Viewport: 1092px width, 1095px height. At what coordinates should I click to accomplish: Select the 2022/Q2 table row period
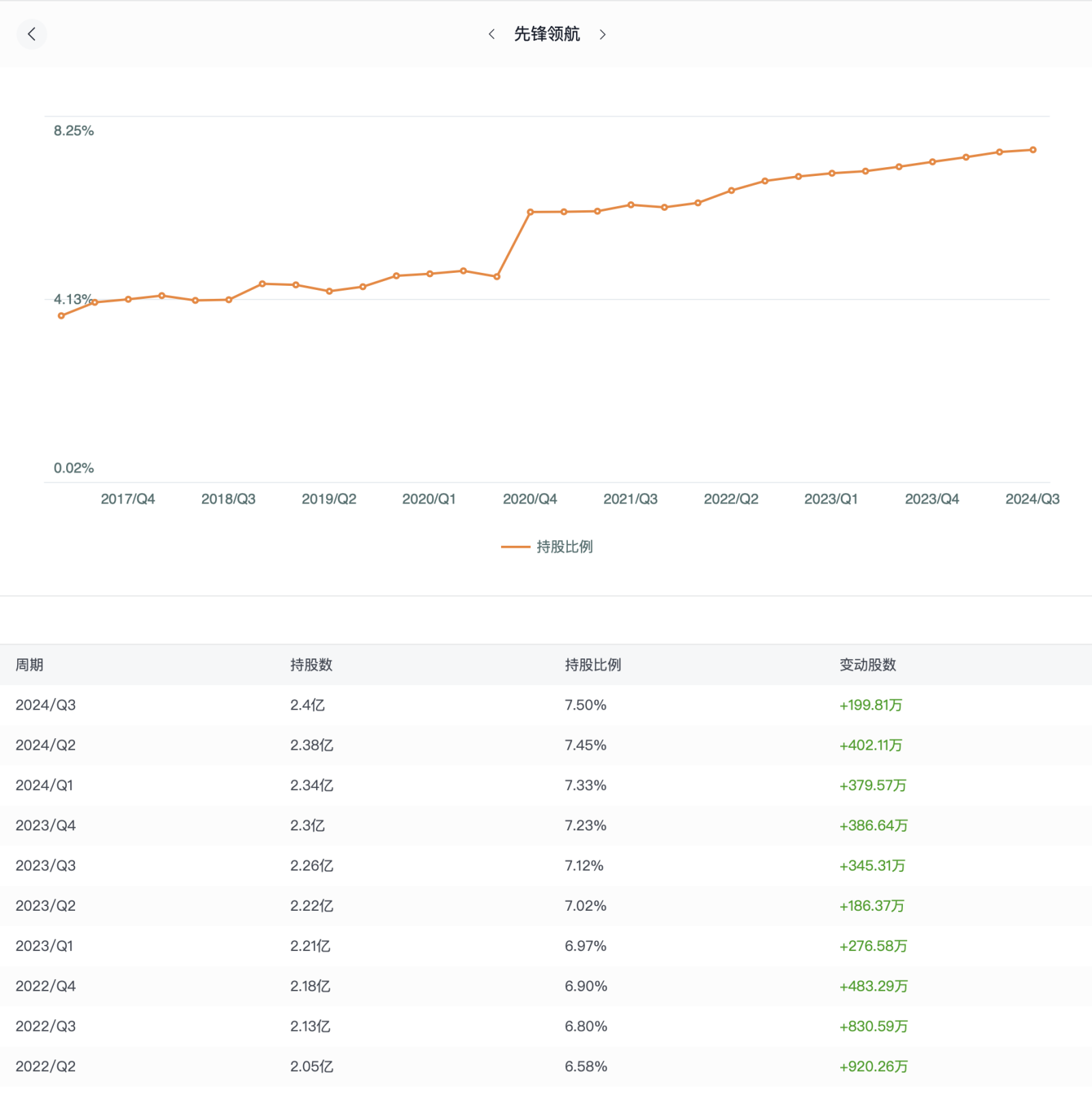[46, 1067]
